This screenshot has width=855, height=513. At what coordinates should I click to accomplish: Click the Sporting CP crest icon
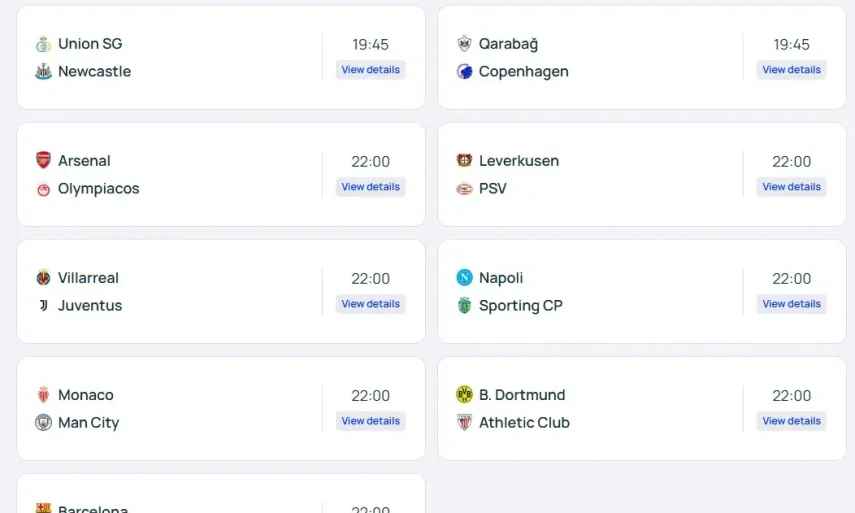point(464,306)
